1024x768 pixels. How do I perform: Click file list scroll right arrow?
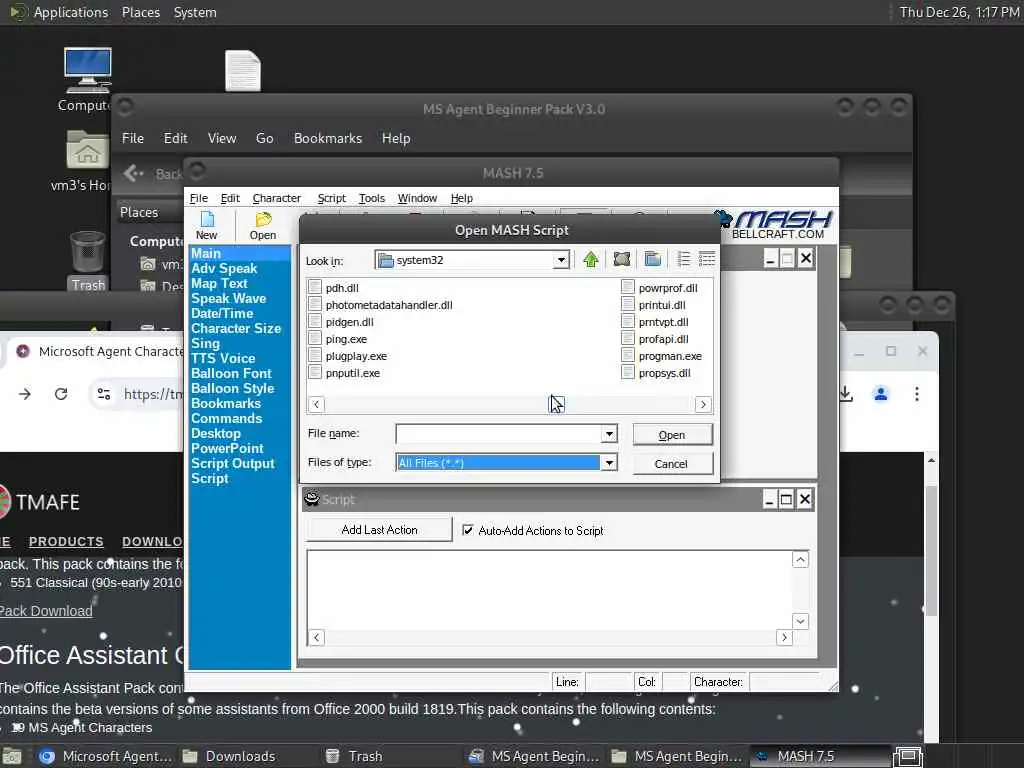point(703,404)
